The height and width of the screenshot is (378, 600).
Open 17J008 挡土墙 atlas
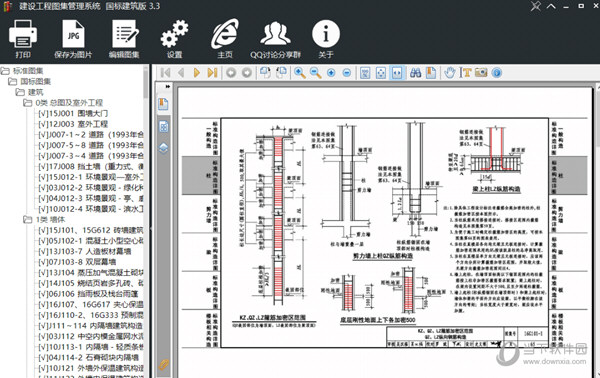click(x=91, y=167)
